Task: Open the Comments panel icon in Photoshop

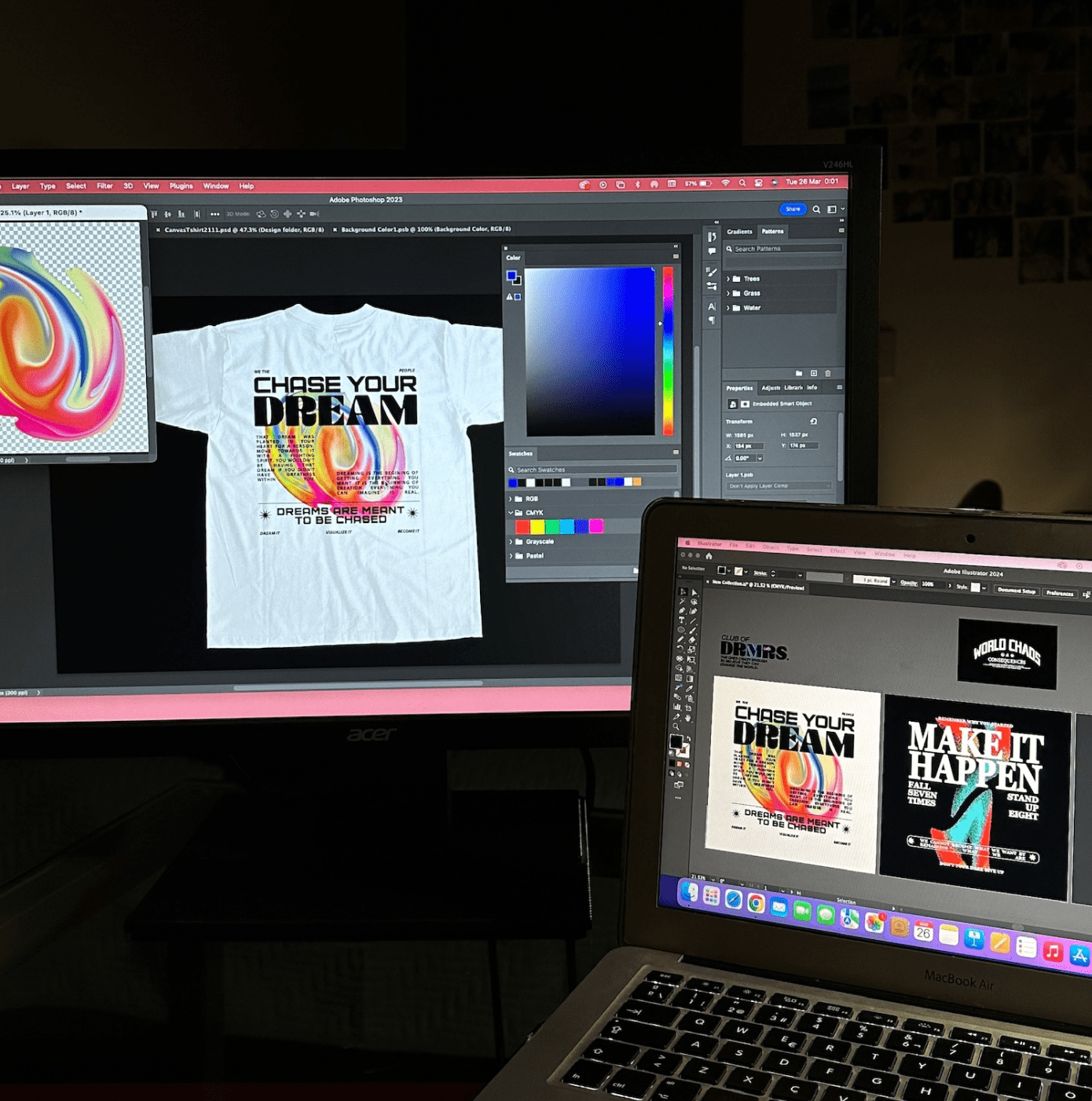Action: tap(712, 251)
